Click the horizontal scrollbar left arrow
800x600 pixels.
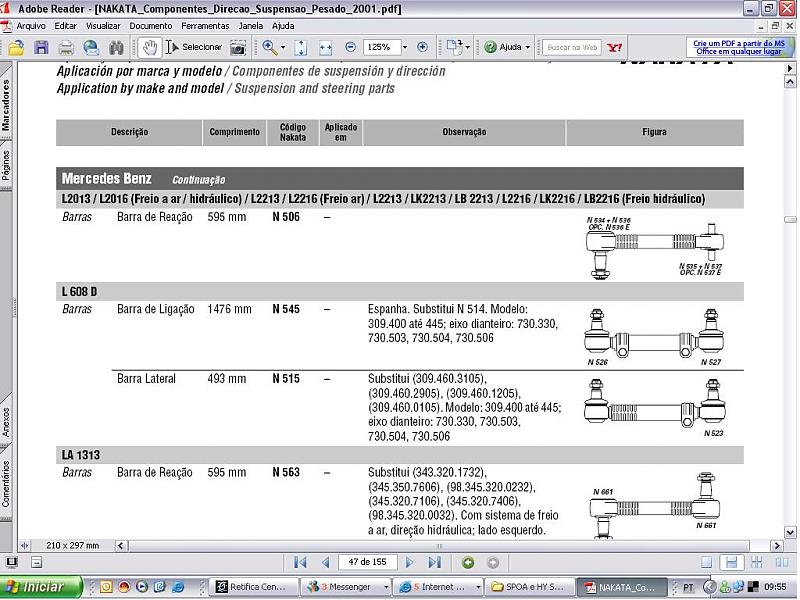click(121, 545)
